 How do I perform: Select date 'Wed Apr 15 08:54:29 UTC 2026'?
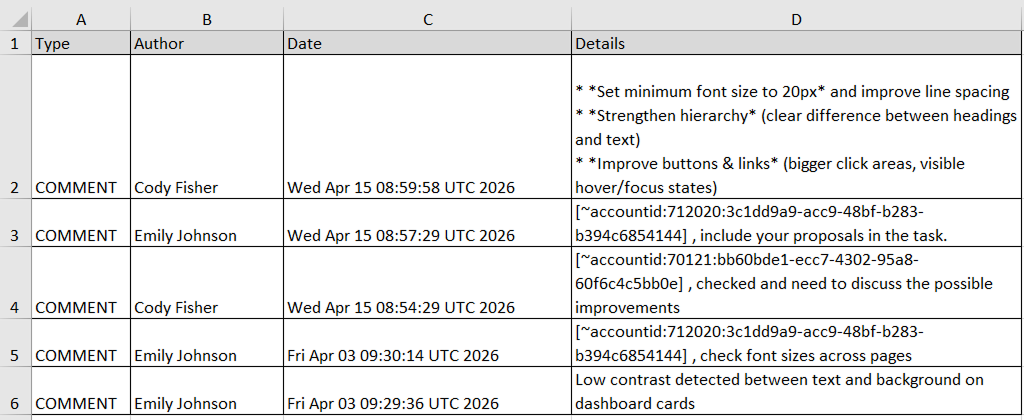tap(428, 283)
